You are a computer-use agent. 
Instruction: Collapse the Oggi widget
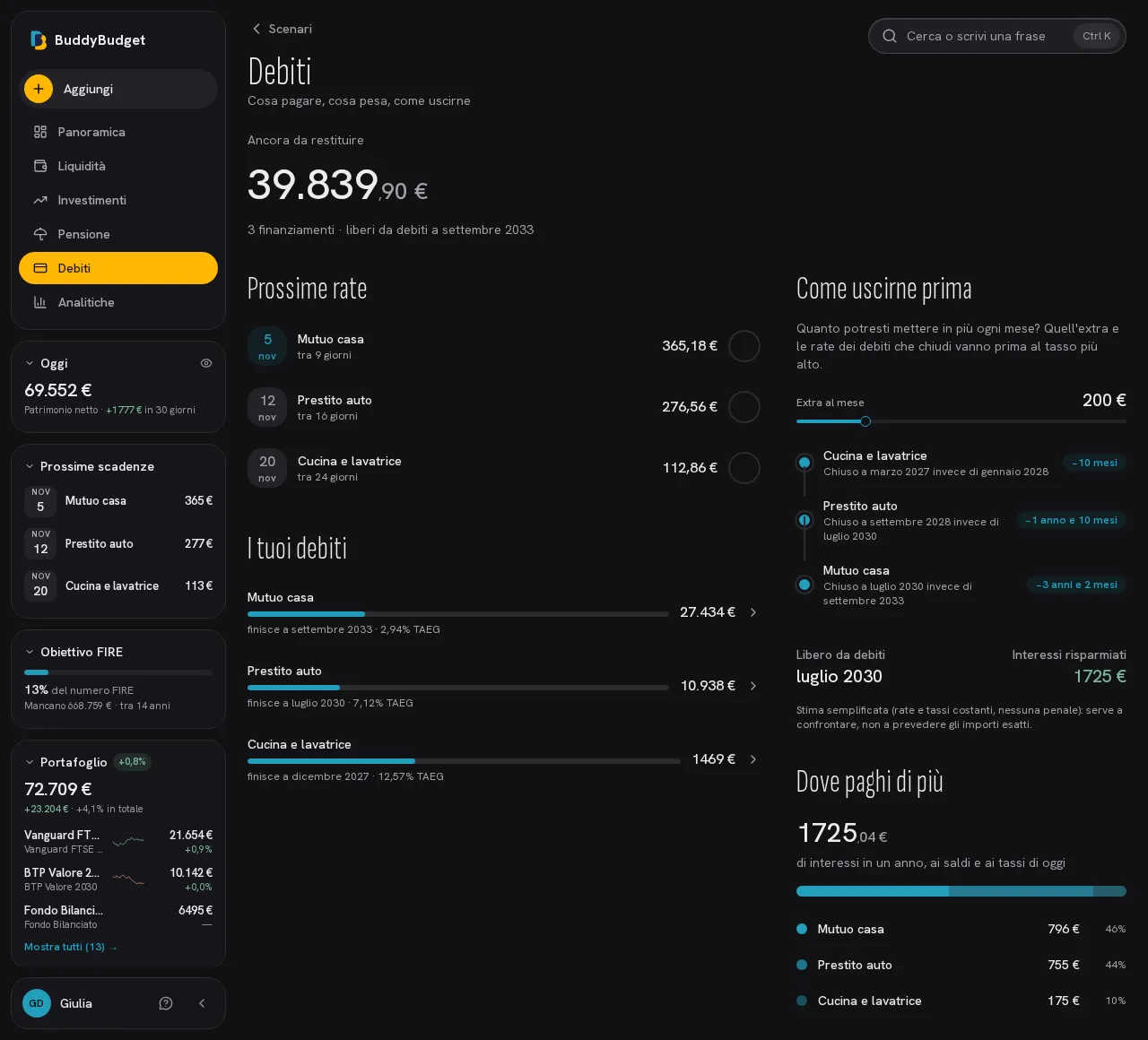[x=30, y=363]
